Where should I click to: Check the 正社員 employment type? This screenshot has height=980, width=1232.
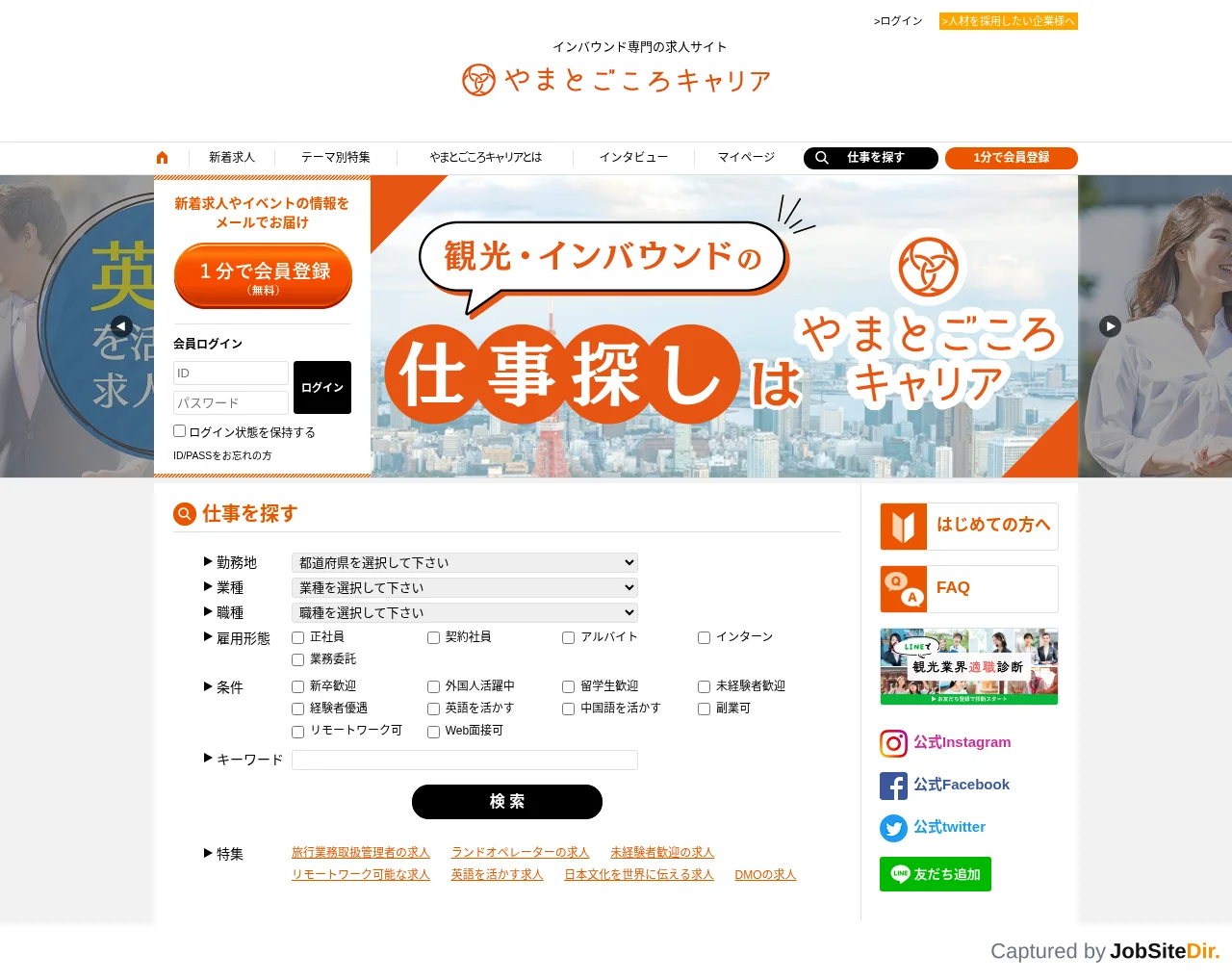(298, 637)
